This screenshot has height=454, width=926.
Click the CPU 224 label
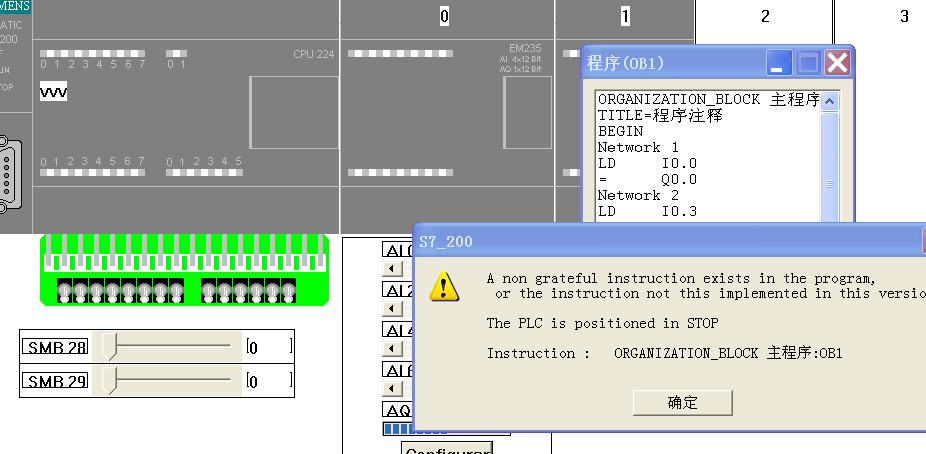pos(314,54)
